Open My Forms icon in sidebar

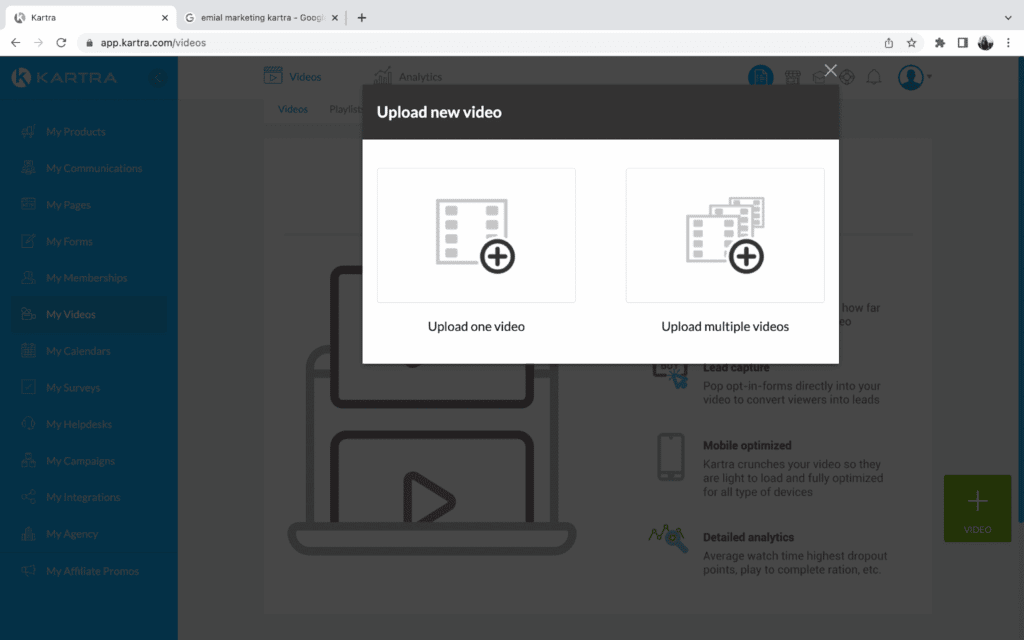[28, 241]
